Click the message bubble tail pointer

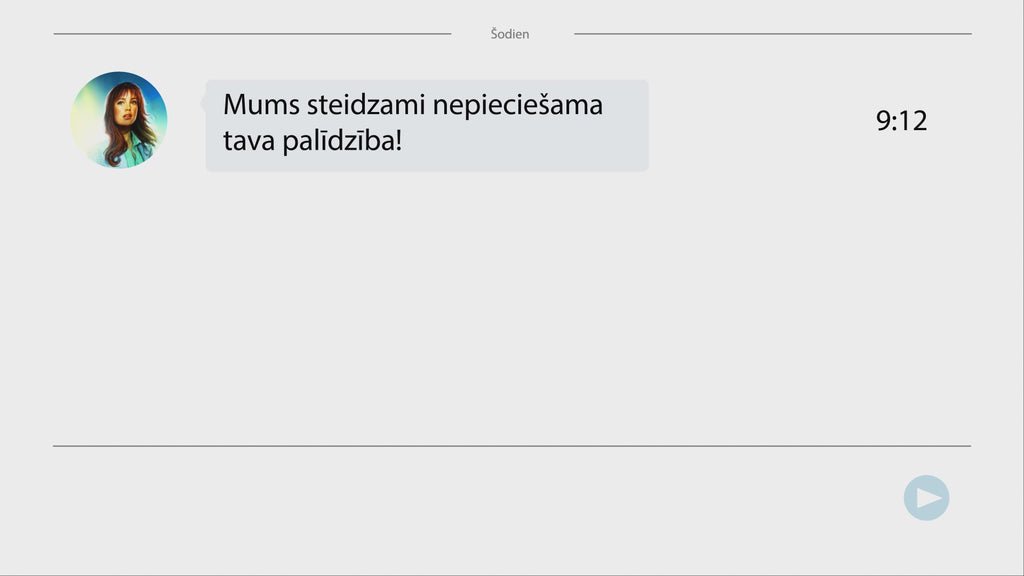click(x=204, y=100)
